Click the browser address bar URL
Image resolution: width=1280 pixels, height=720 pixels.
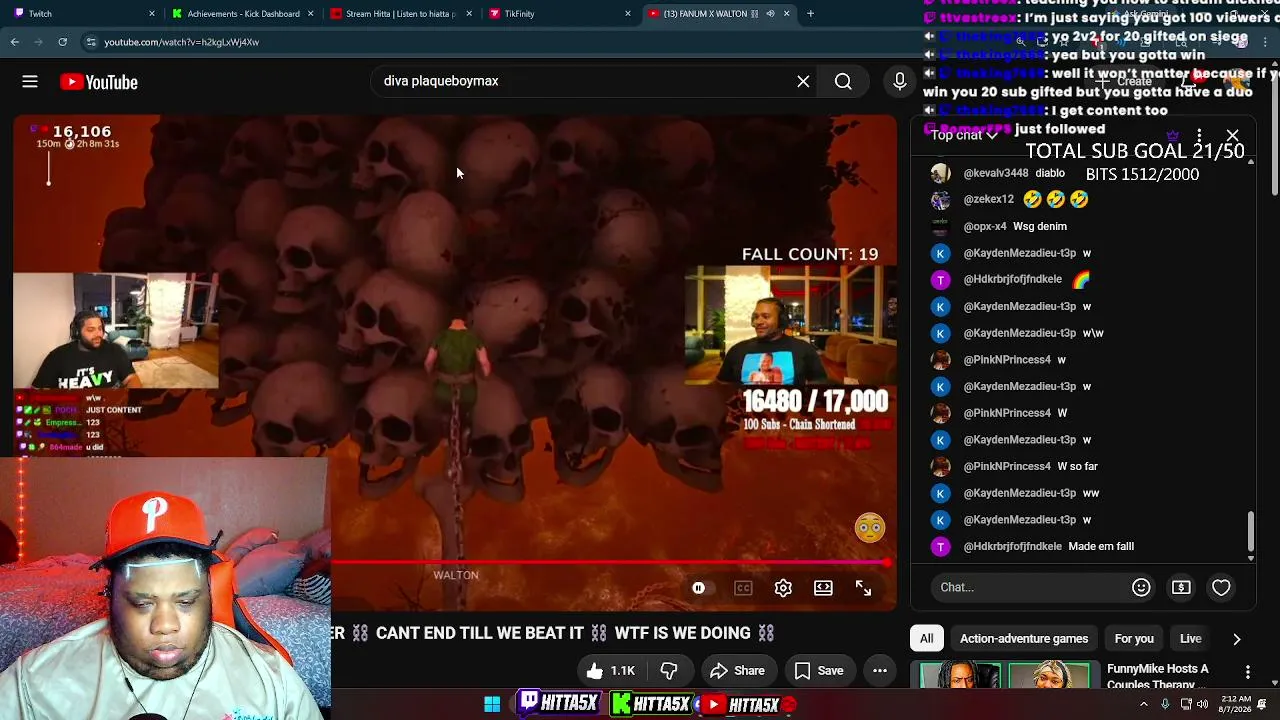(x=182, y=42)
